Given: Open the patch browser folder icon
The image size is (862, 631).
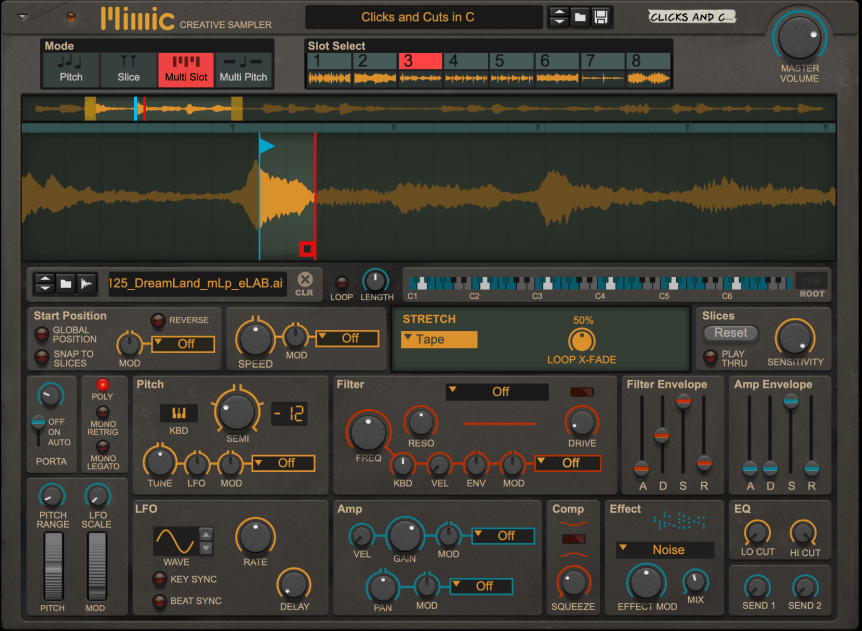Looking at the screenshot, I should click(x=580, y=17).
